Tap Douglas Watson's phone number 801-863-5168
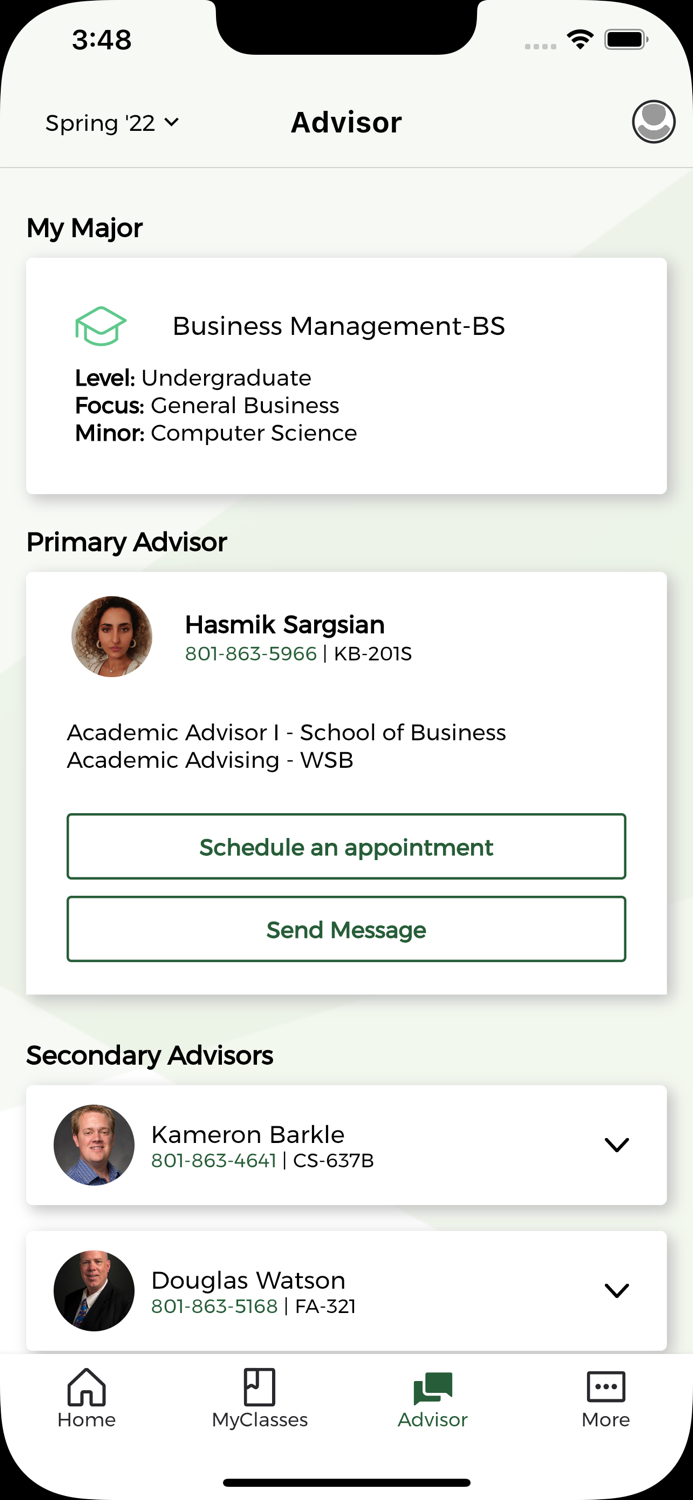 (214, 1306)
